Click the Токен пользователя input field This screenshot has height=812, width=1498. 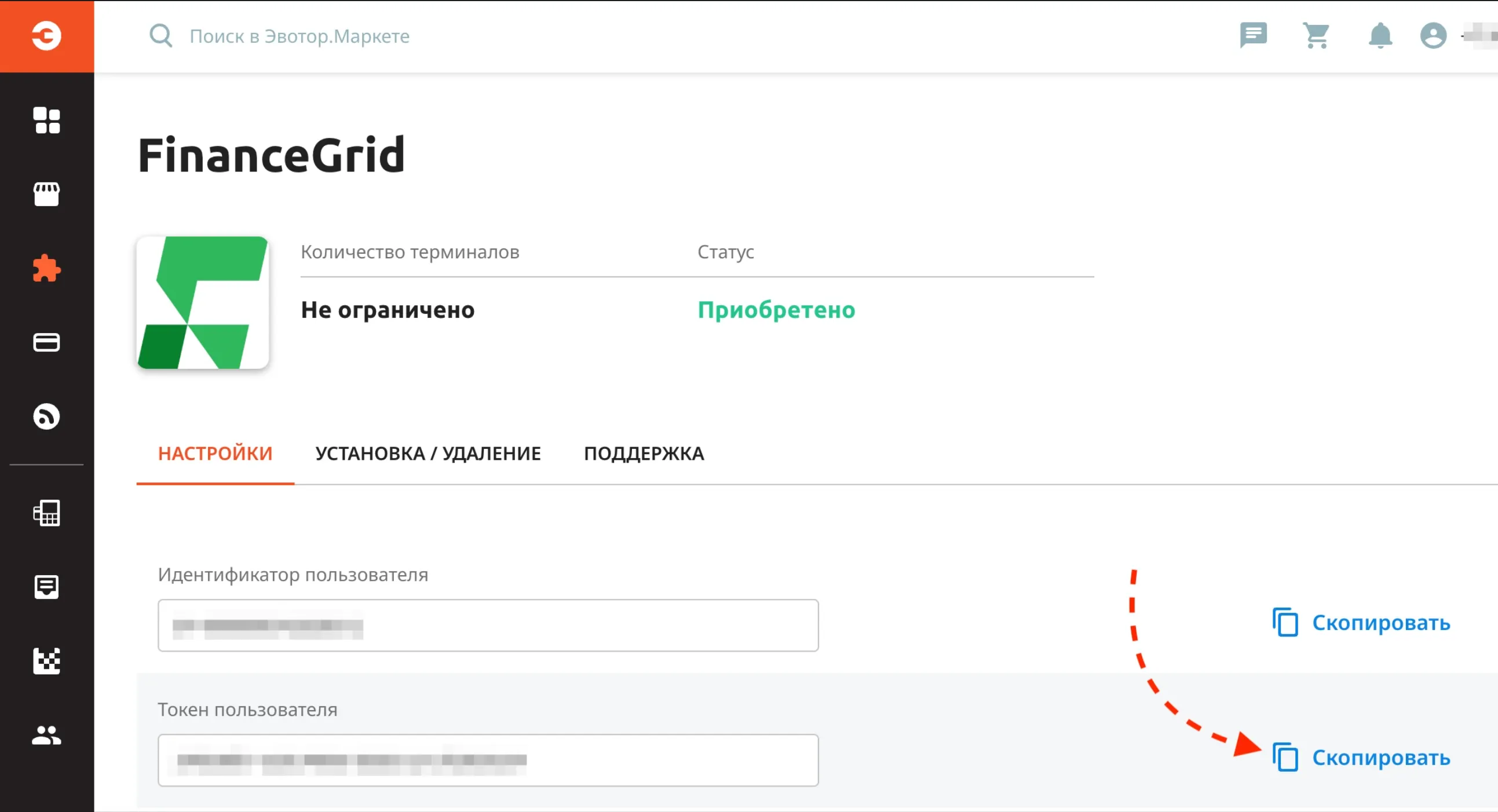(x=488, y=760)
